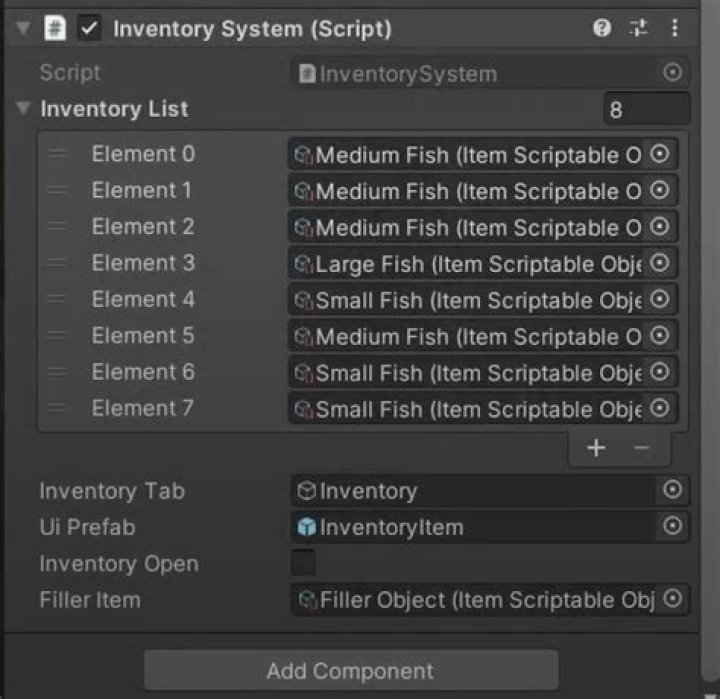The image size is (720, 699).
Task: Open the three-dot component context menu
Action: pos(675,29)
